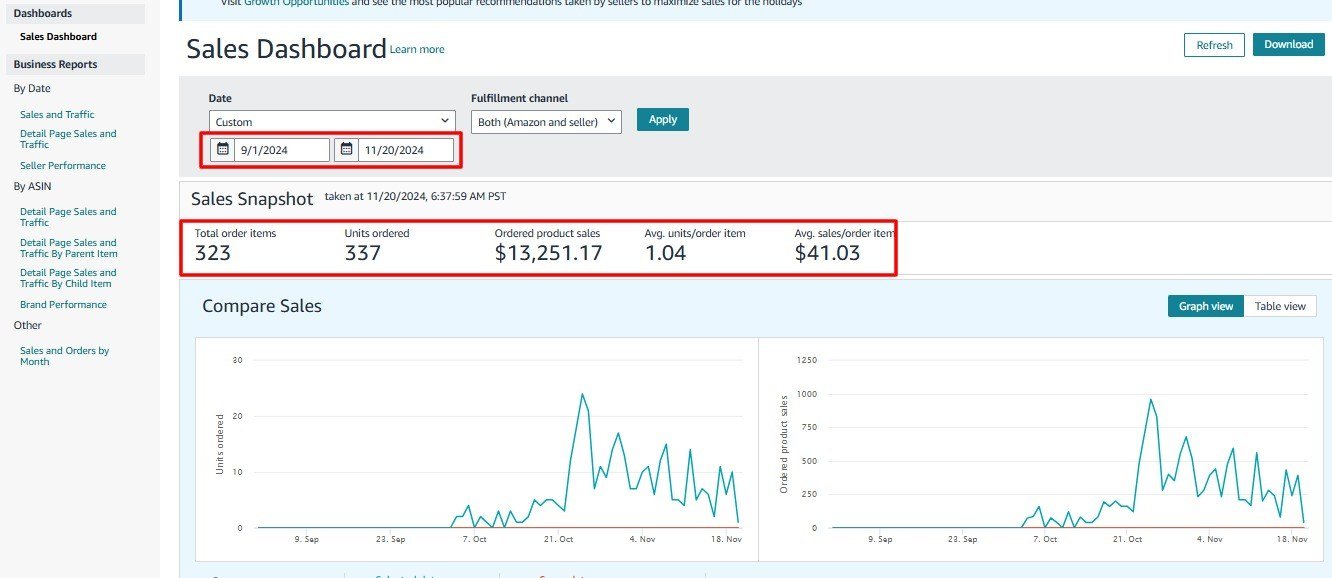Open By ASIN Detail Page Sales and Traffic
1332x578 pixels.
tap(68, 217)
